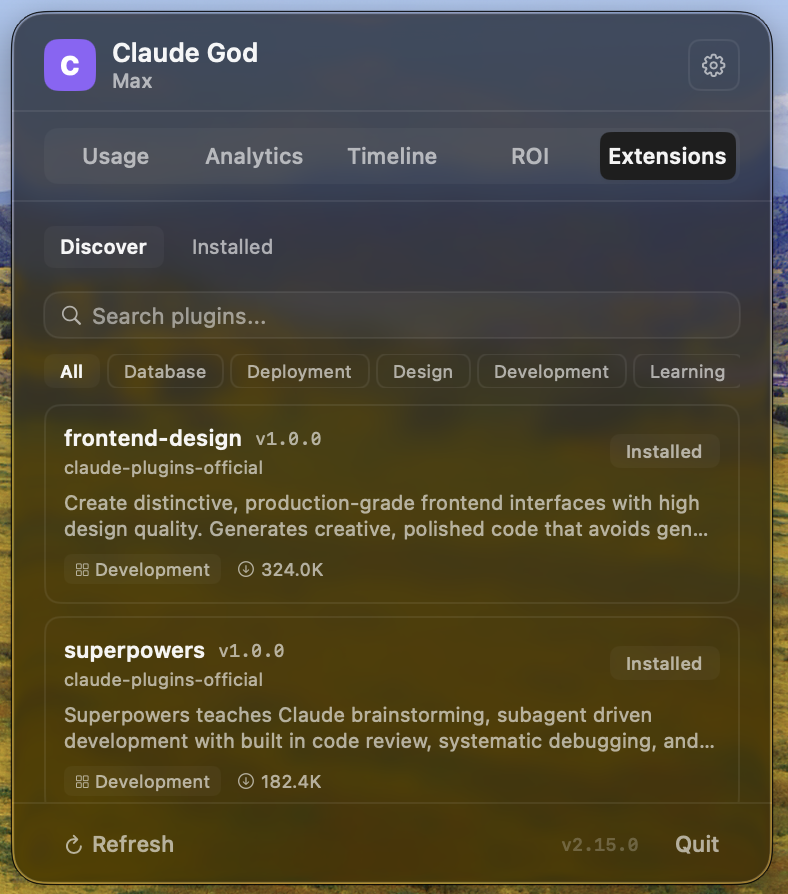Click the search magnifier icon
The width and height of the screenshot is (788, 894).
70,315
